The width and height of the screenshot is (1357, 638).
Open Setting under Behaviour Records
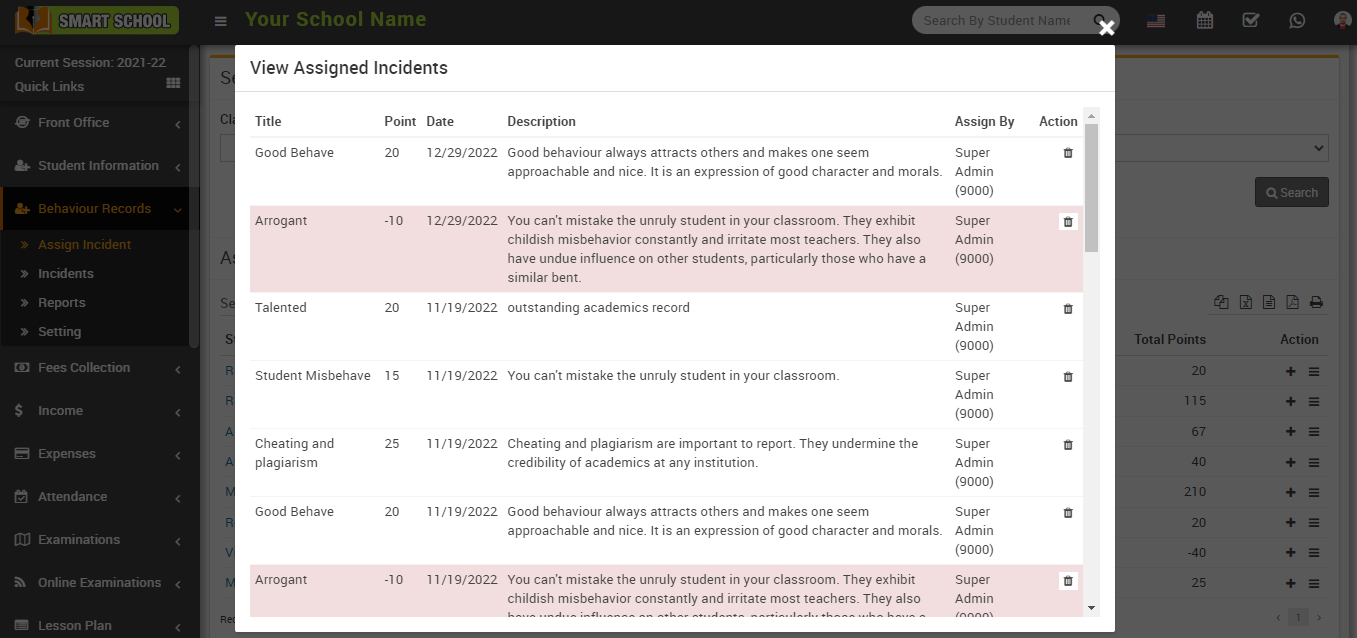59,332
